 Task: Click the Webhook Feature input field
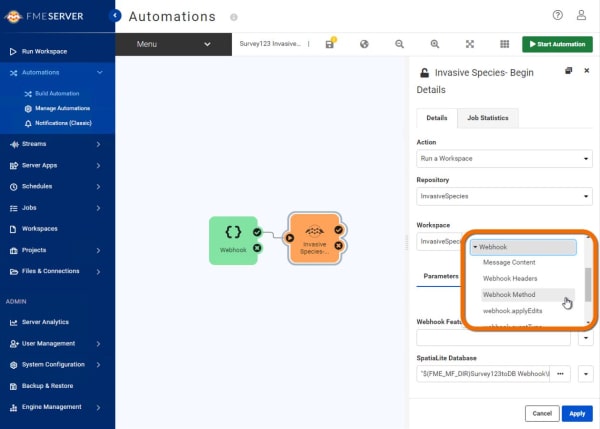pos(493,338)
